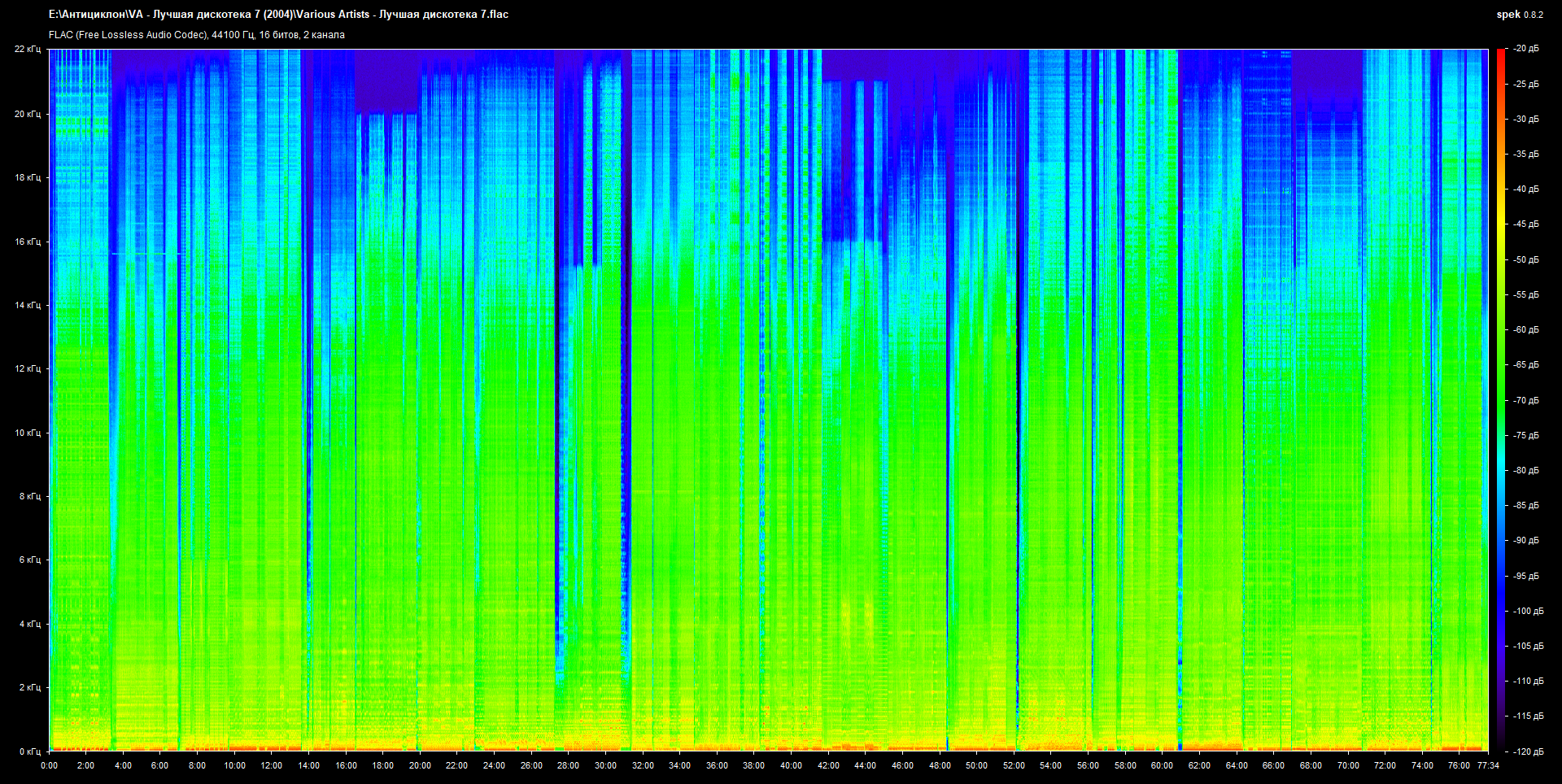Screen dimensions: 1562x784
Task: Click the FLAC file path title text
Action: [x=278, y=15]
